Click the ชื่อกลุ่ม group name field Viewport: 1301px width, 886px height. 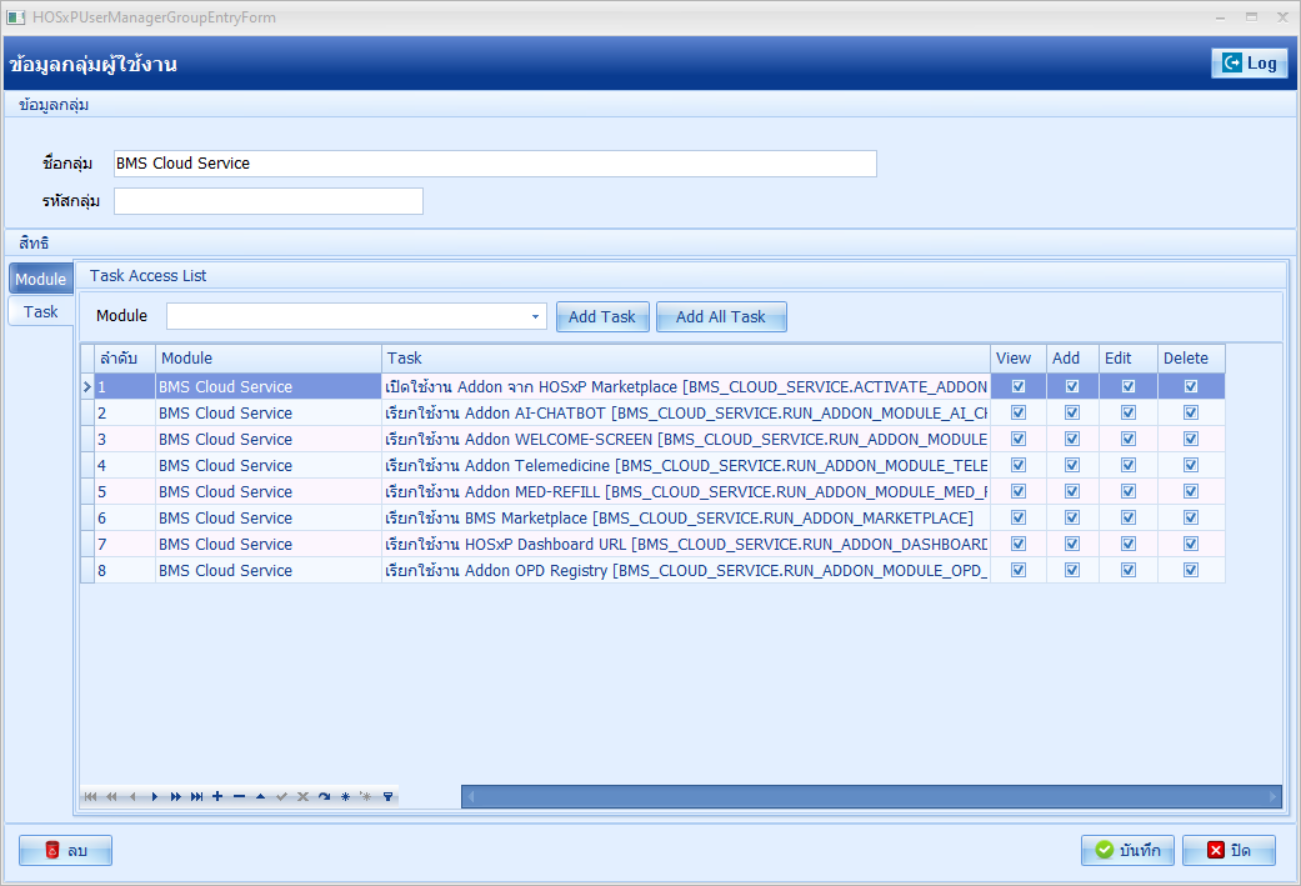495,163
